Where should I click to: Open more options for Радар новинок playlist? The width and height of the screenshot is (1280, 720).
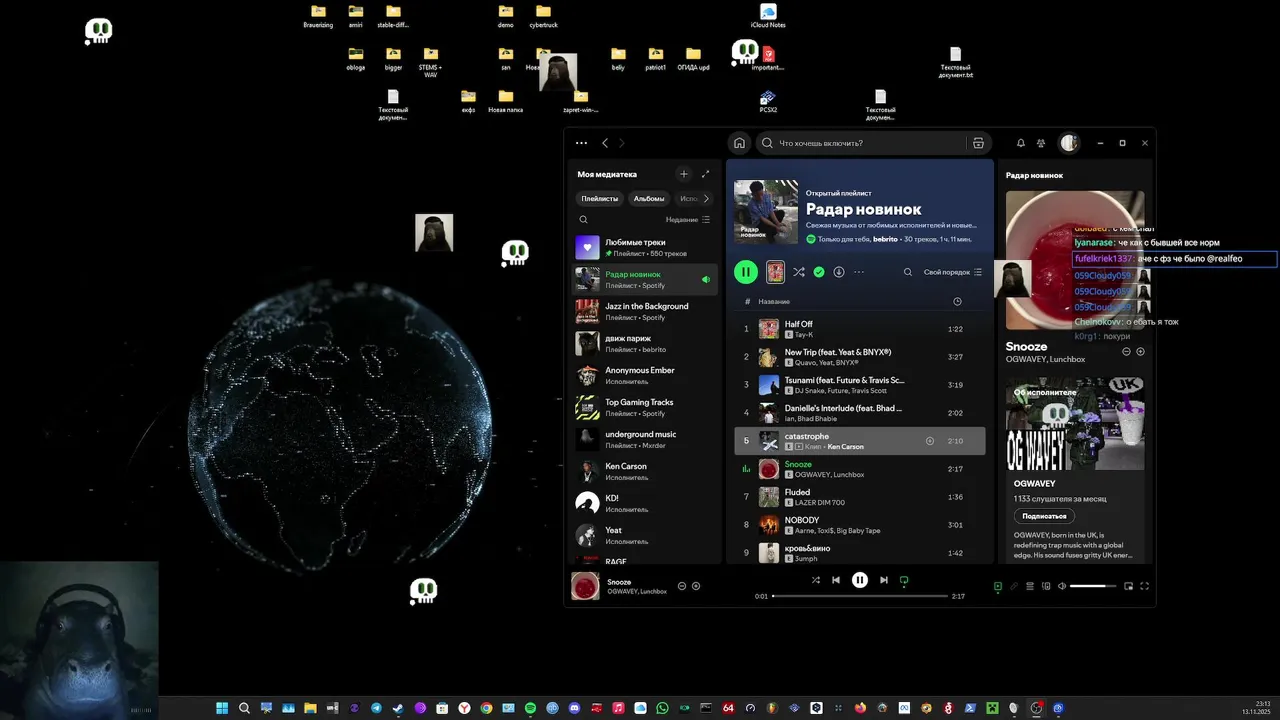(858, 272)
